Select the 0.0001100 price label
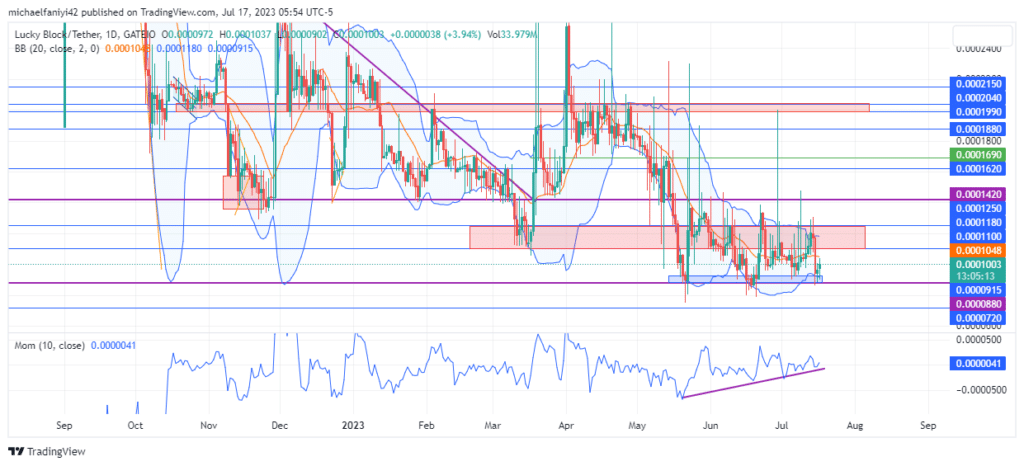 (x=977, y=236)
